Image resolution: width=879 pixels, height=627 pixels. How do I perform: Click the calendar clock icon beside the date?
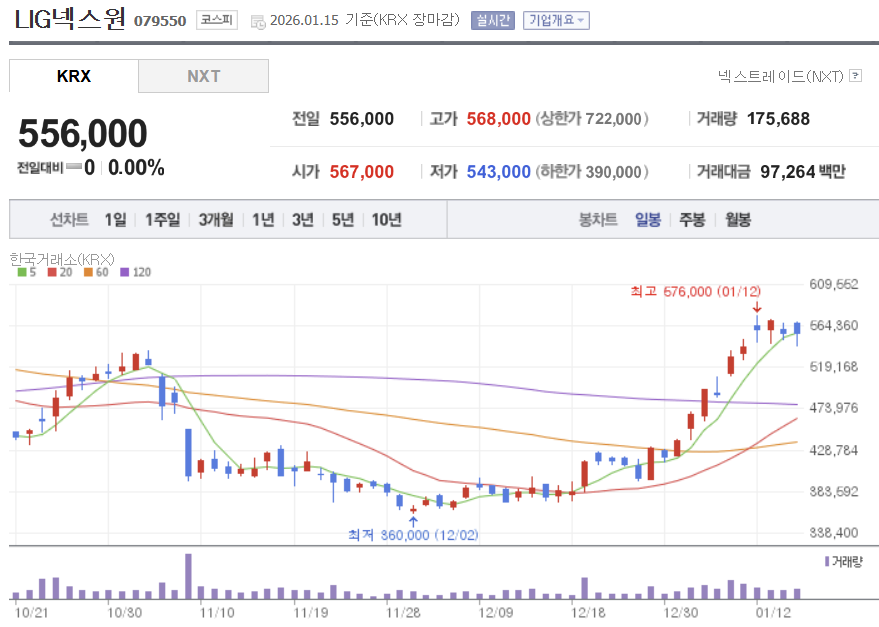(258, 22)
